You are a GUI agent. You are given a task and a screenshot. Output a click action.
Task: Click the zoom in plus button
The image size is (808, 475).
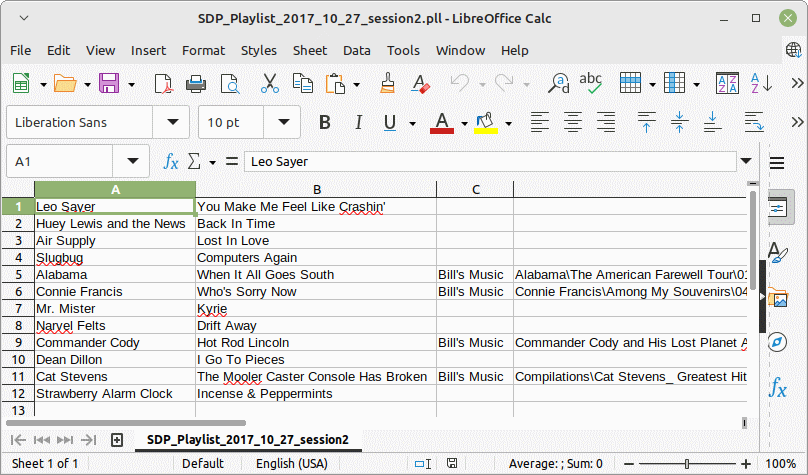[x=746, y=464]
